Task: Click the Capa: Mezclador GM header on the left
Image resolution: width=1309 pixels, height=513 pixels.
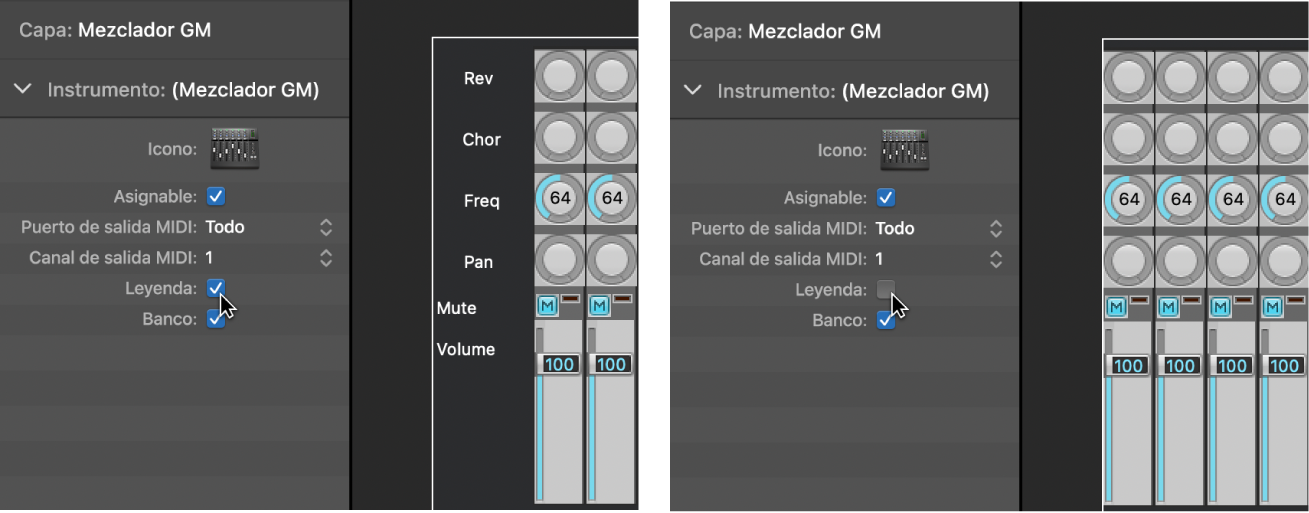Action: [115, 30]
